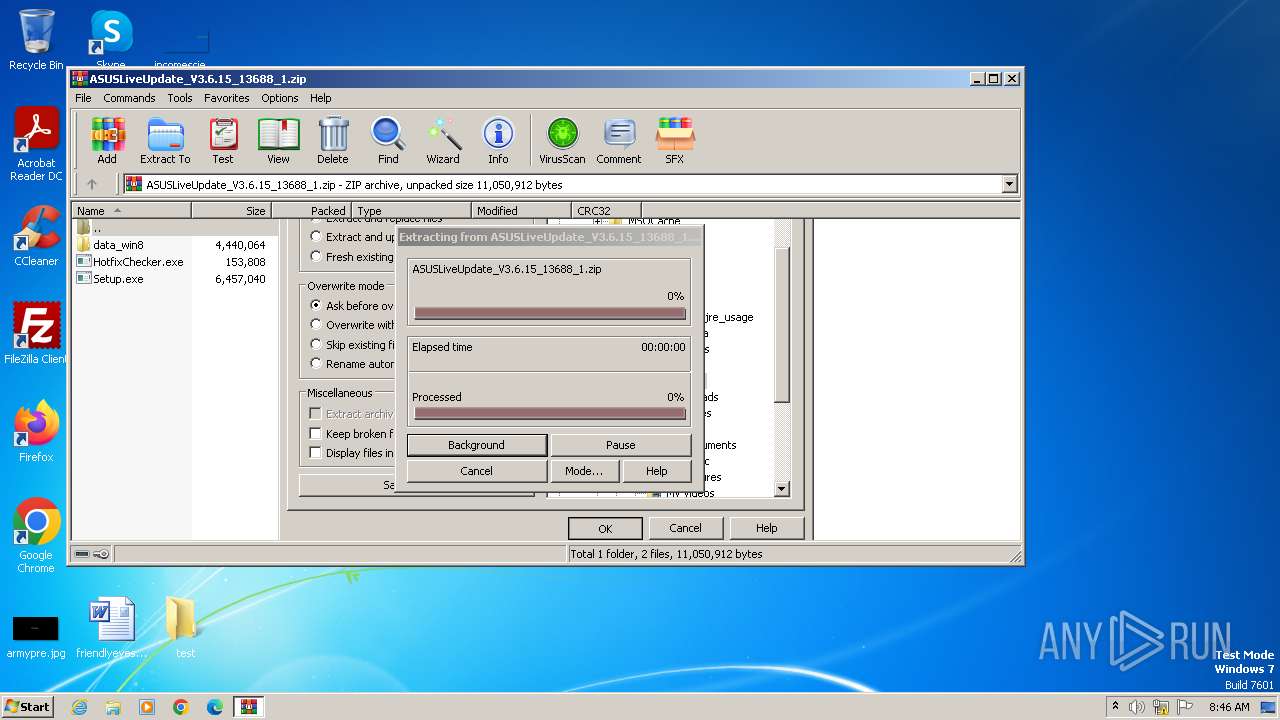The image size is (1280, 720).
Task: Enable 'Display files in...' checkbox
Action: coord(315,453)
